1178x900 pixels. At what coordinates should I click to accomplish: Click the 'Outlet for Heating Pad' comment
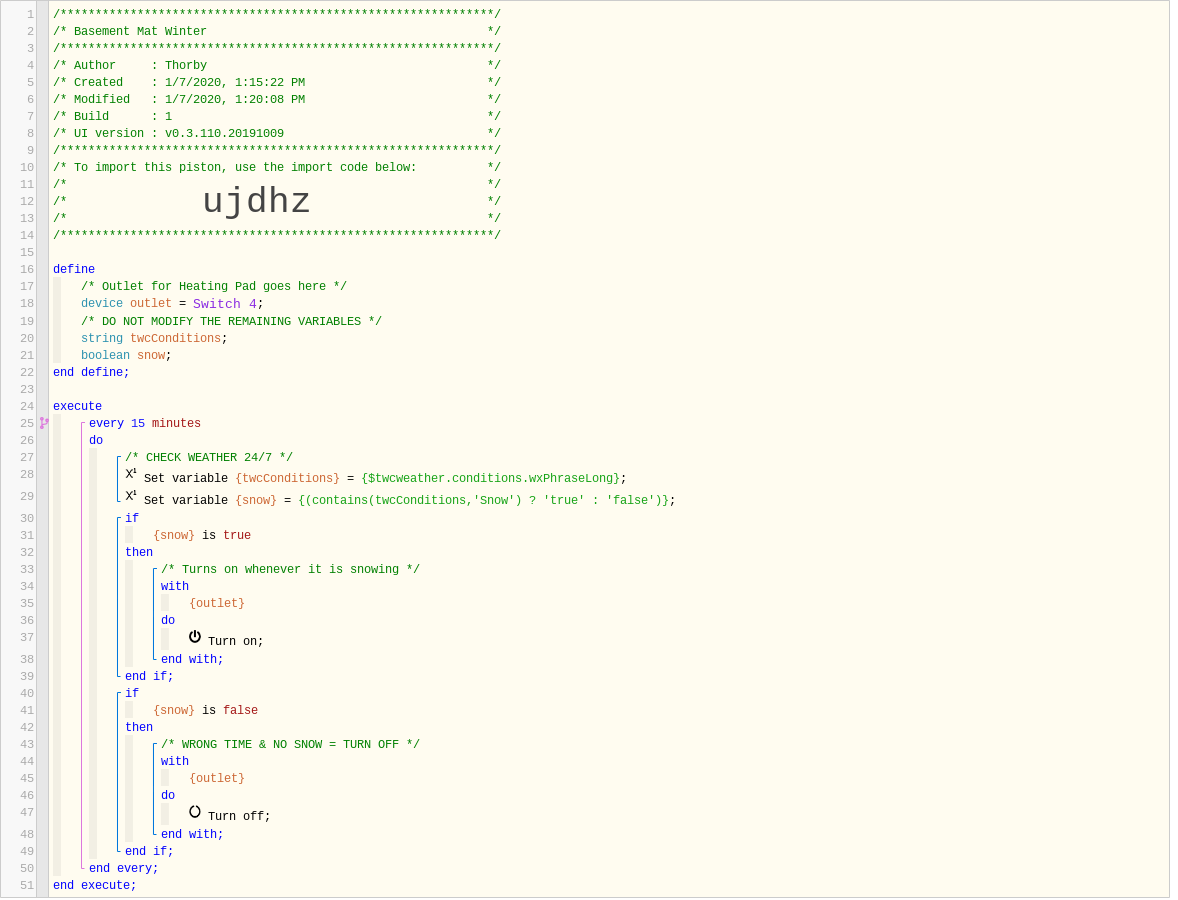[x=213, y=287]
